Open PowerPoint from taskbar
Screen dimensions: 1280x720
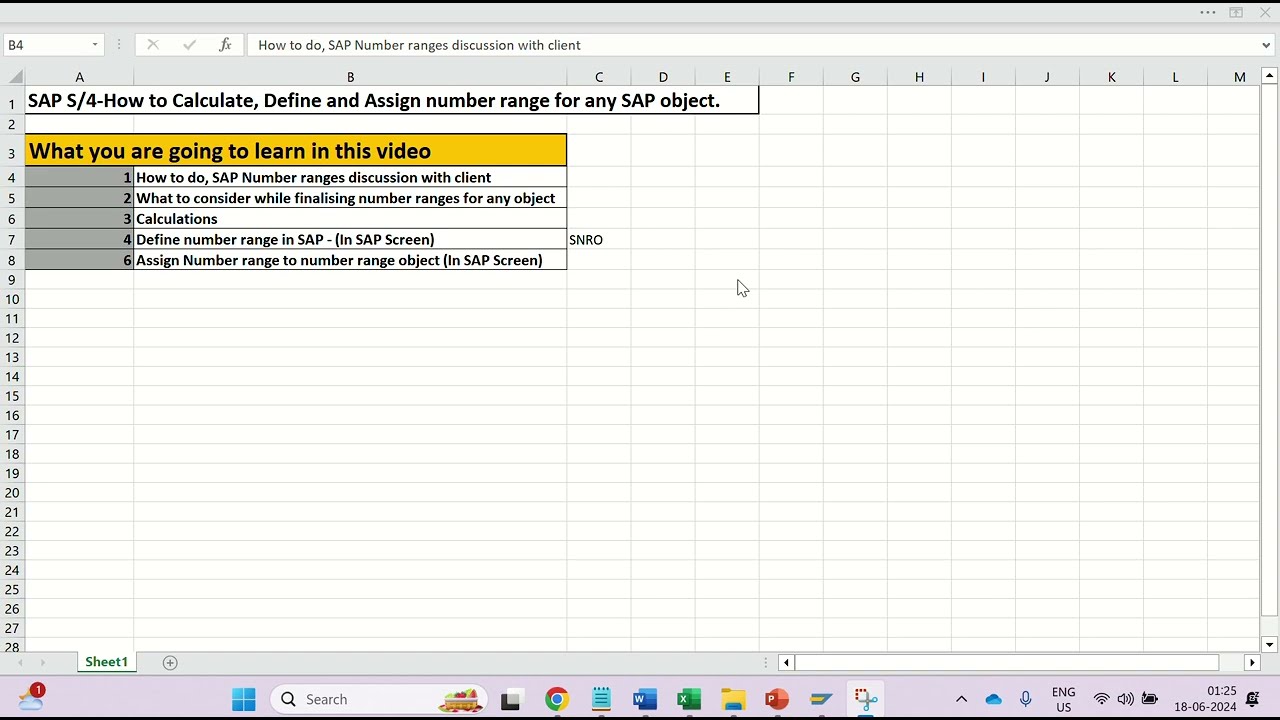pos(777,699)
